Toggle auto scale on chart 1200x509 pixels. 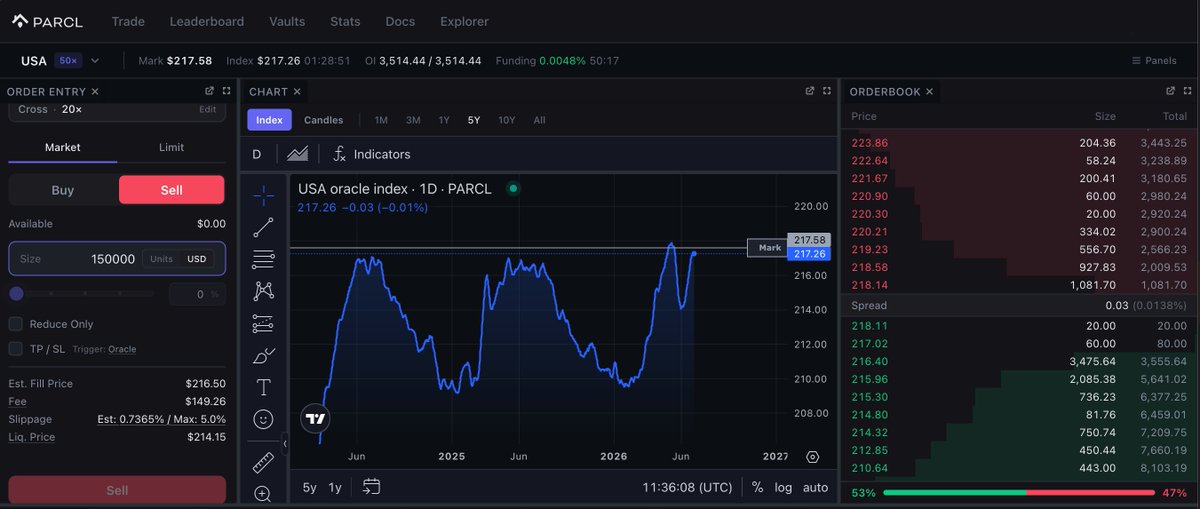point(815,487)
